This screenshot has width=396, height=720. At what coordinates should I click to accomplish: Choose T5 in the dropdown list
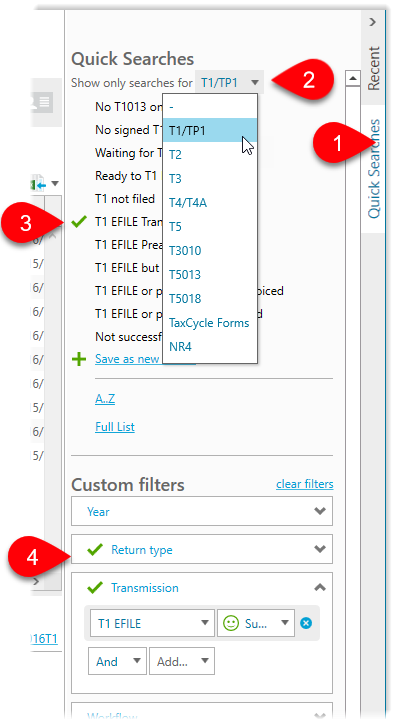point(210,226)
